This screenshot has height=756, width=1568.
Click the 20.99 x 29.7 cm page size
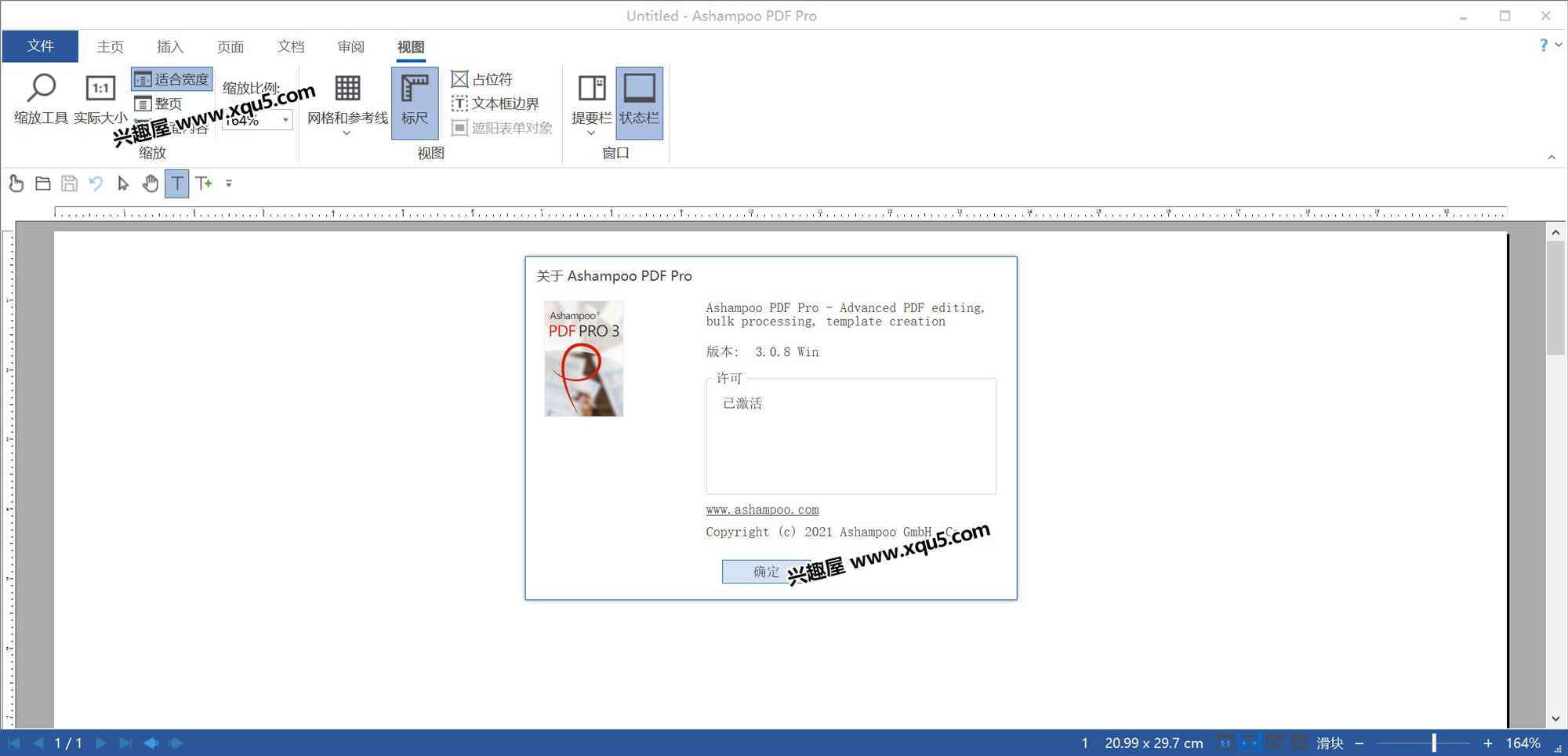pyautogui.click(x=1153, y=743)
